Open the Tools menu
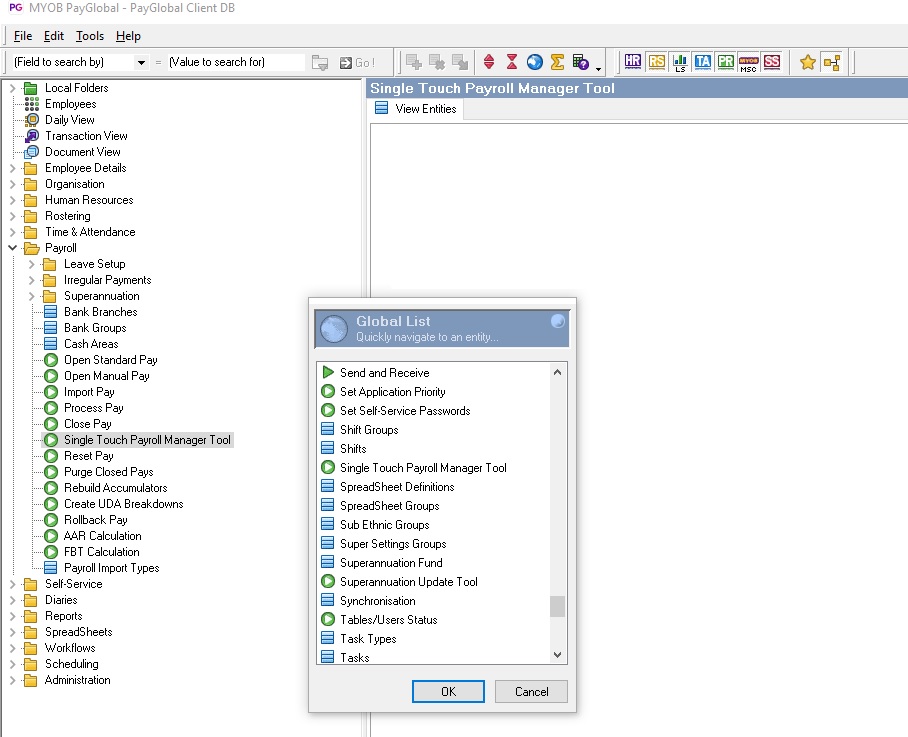 point(90,36)
